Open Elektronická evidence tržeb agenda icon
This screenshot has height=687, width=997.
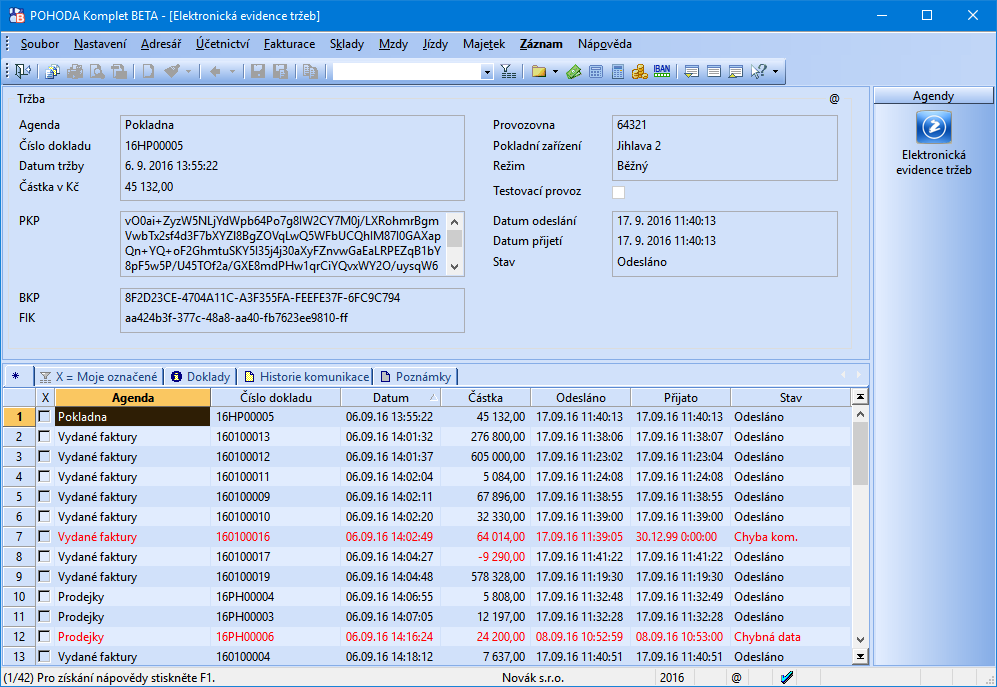pyautogui.click(x=933, y=127)
